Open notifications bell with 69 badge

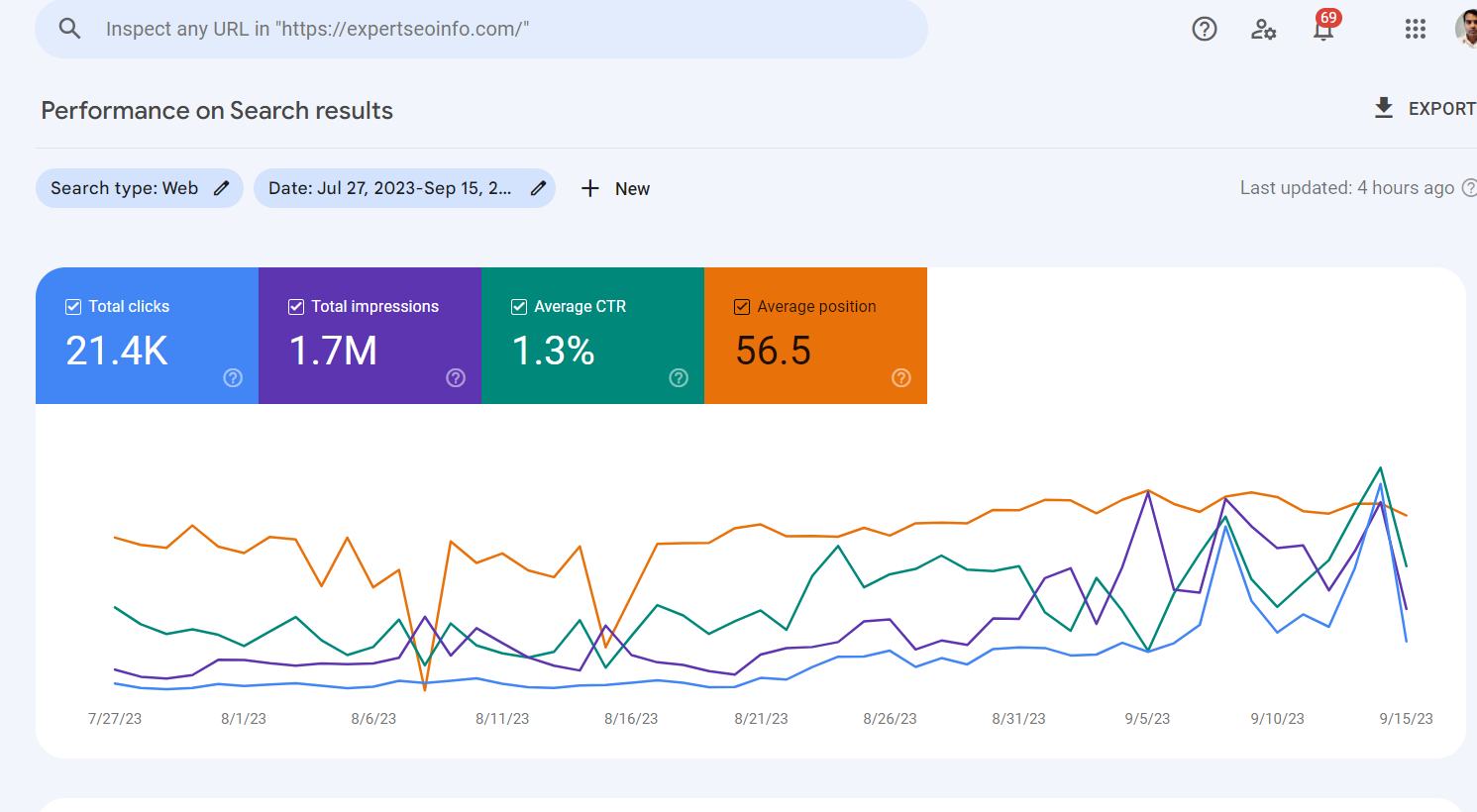(1322, 30)
